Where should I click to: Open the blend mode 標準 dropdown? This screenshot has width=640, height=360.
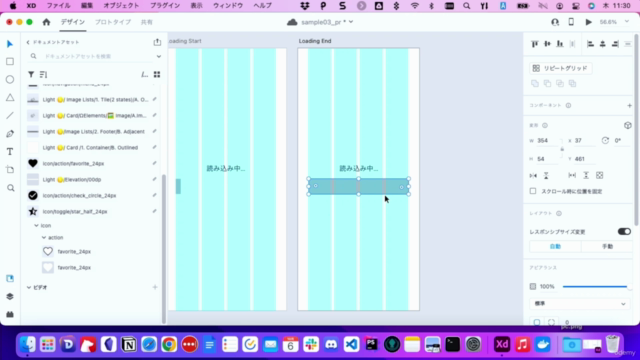580,304
